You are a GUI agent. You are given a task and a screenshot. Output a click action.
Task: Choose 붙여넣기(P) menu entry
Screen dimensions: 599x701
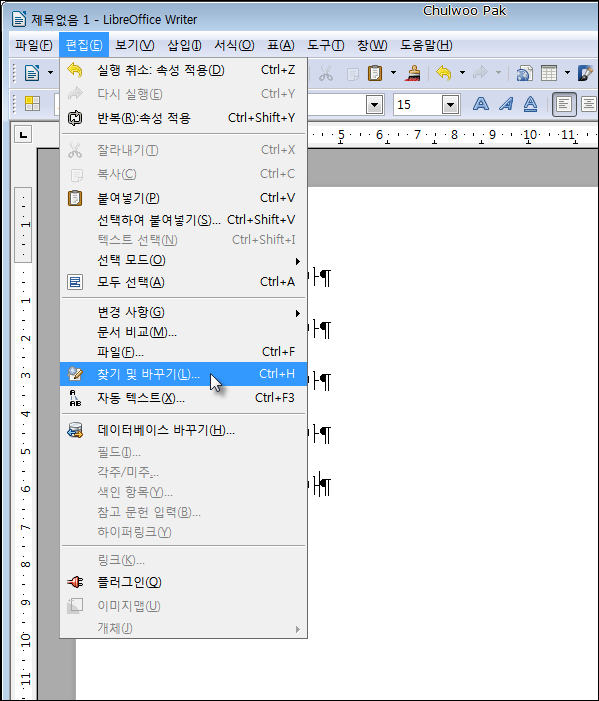(184, 198)
